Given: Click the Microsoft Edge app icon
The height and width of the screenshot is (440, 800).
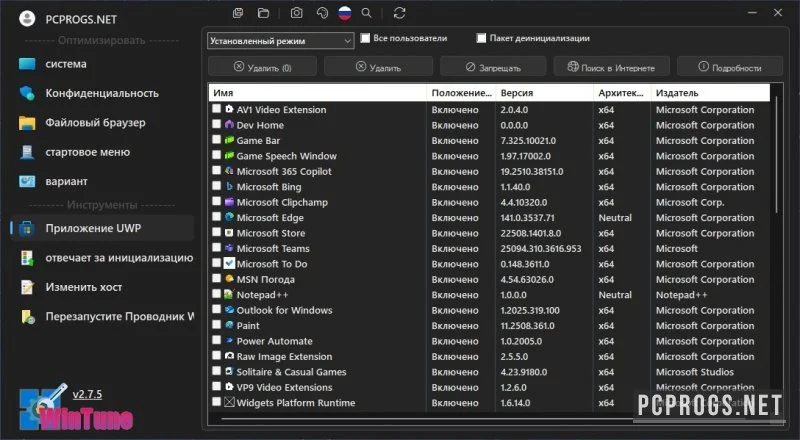Looking at the screenshot, I should [x=229, y=217].
